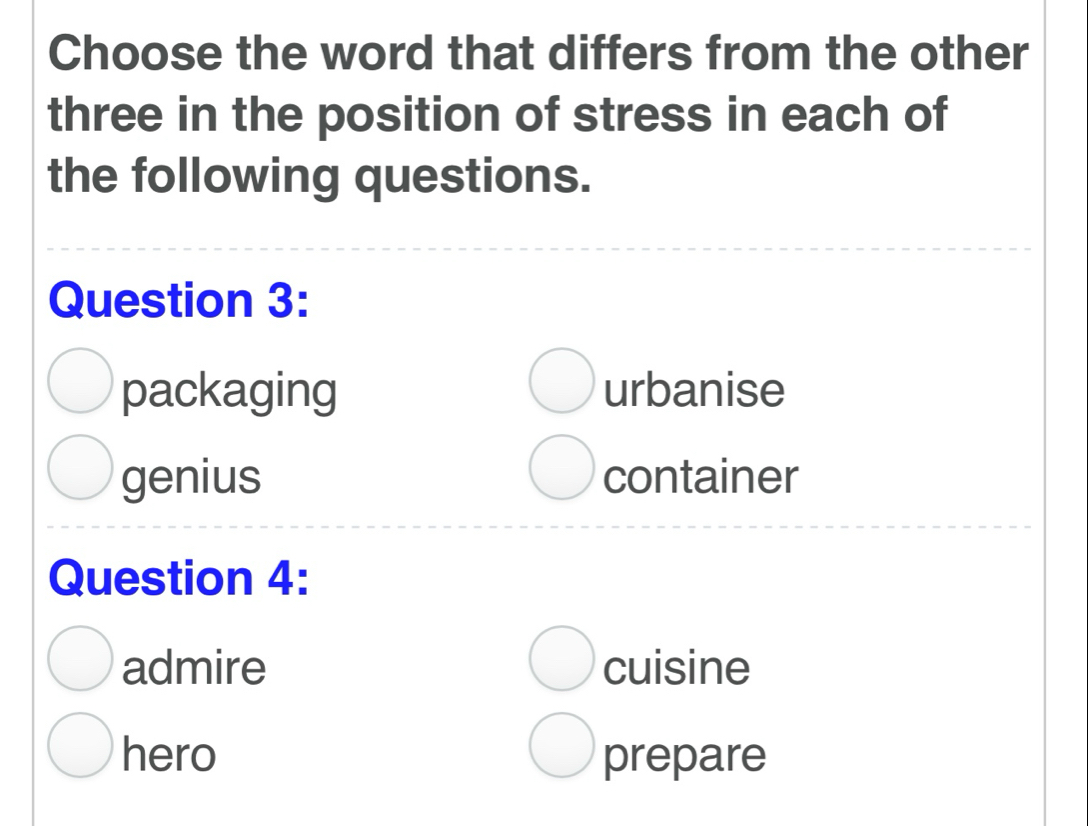Click the word cuisine label
Viewport: 1088px width, 826px height.
pyautogui.click(x=677, y=668)
